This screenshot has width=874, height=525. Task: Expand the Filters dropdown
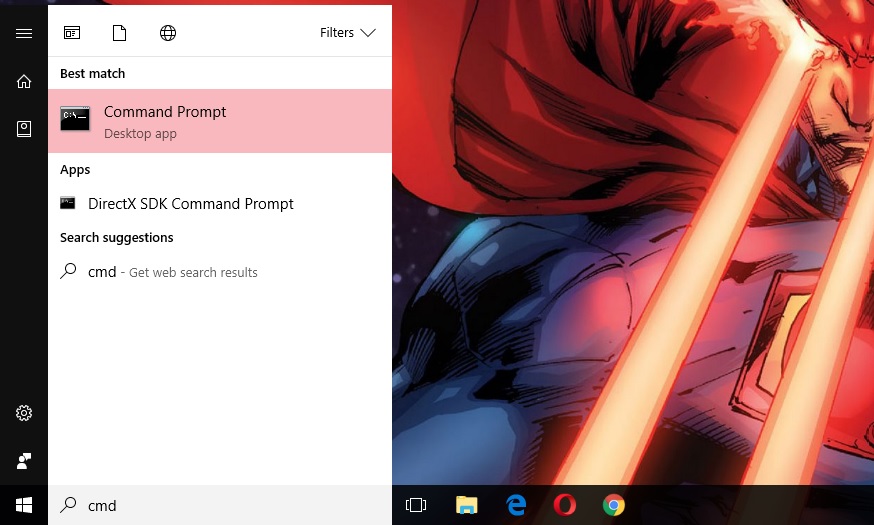click(347, 33)
